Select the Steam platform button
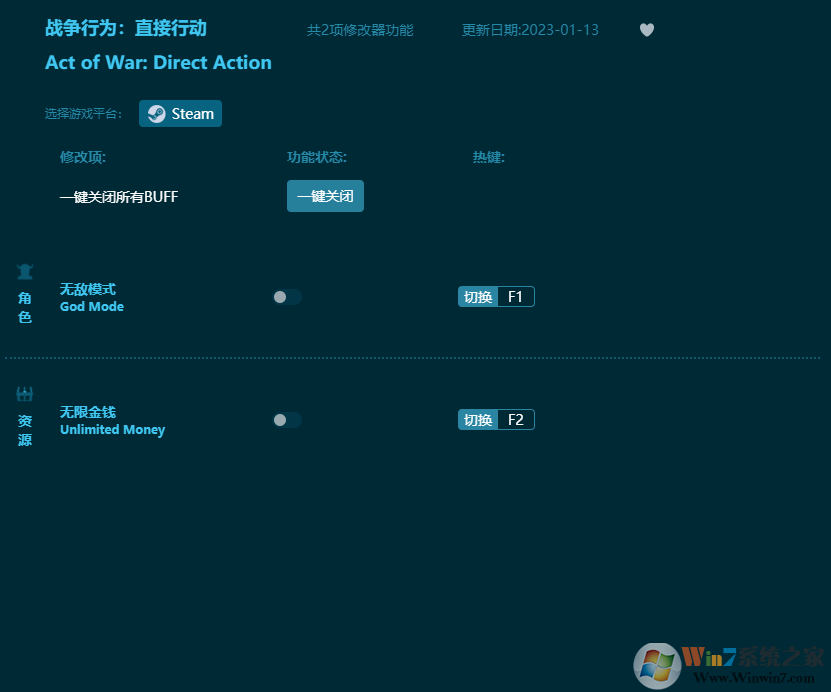Image resolution: width=831 pixels, height=692 pixels. 180,114
